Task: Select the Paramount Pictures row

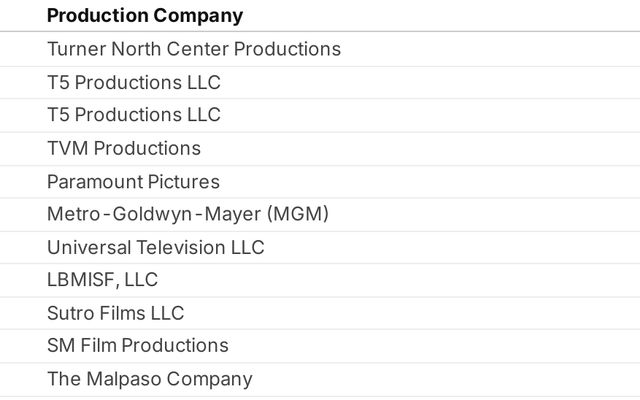Action: click(x=133, y=182)
